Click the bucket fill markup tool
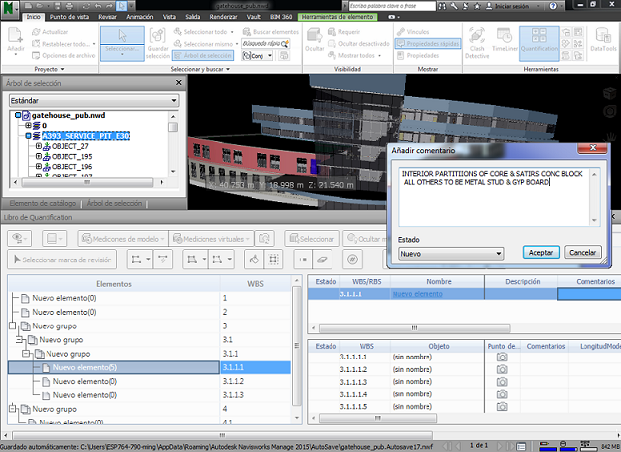Image resolution: width=621 pixels, height=452 pixels. pyautogui.click(x=254, y=259)
